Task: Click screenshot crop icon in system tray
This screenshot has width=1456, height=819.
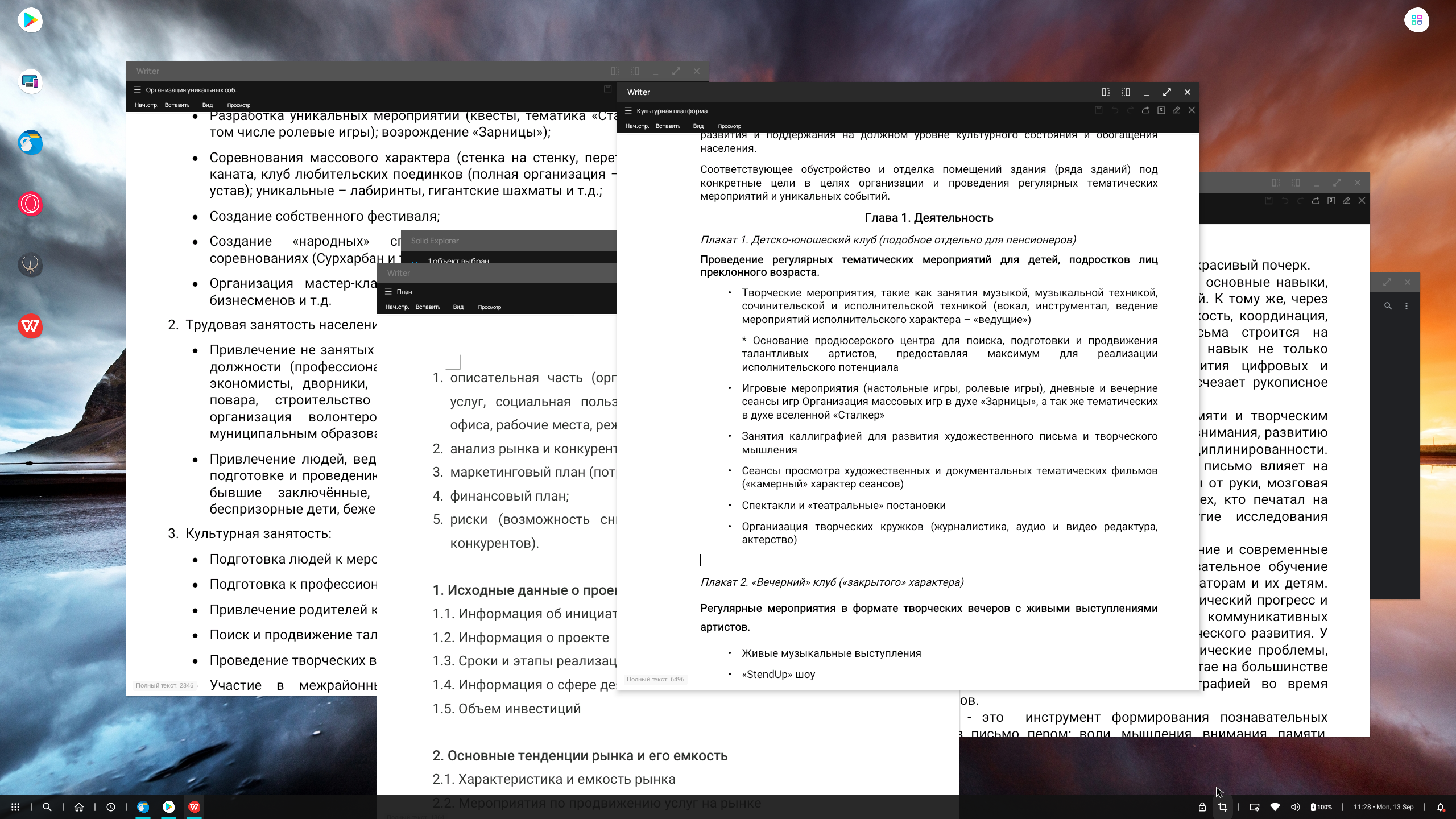Action: 1222,807
